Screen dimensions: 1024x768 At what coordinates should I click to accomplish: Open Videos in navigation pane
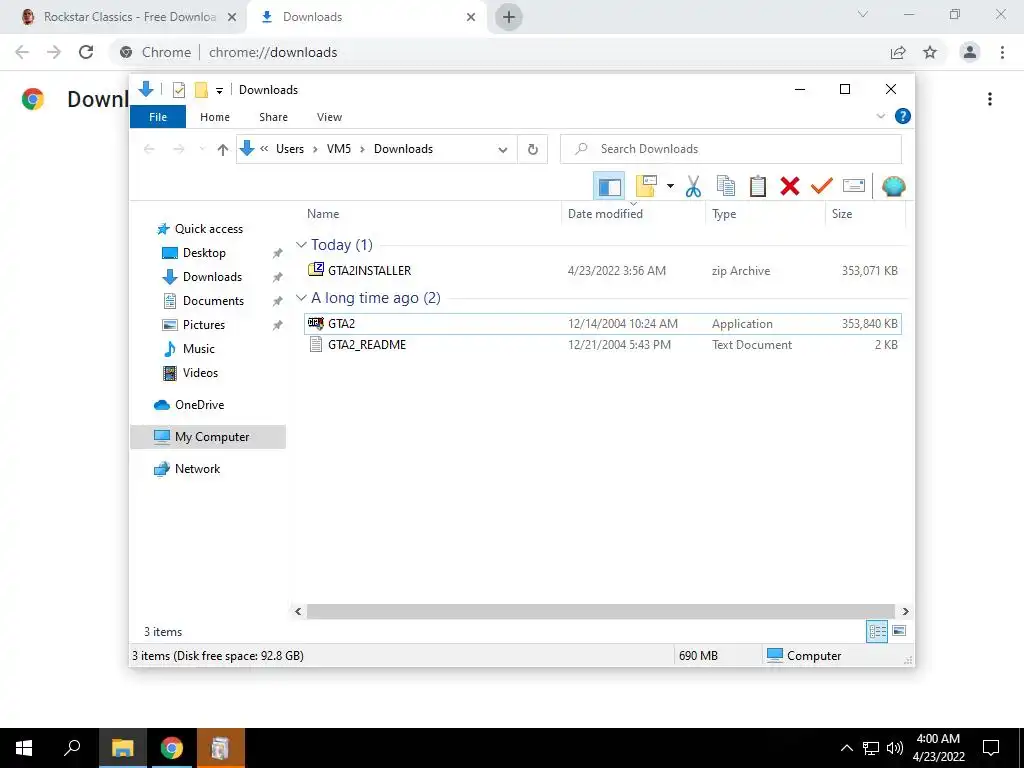[200, 373]
